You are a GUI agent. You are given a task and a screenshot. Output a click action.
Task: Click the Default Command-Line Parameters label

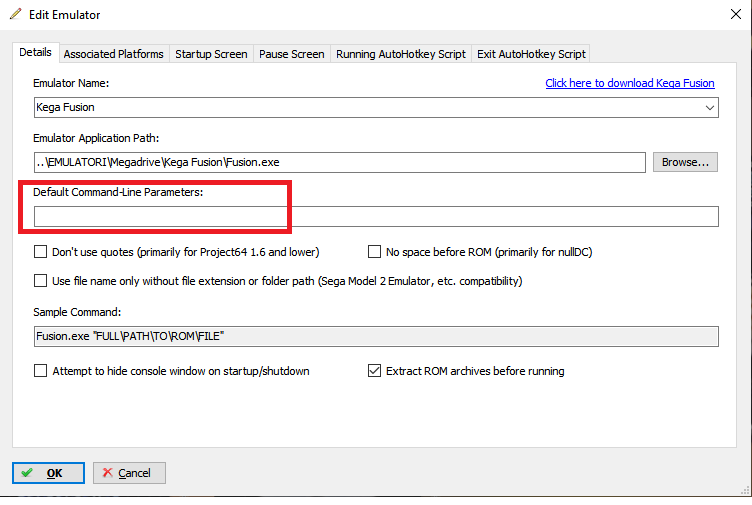click(x=118, y=192)
